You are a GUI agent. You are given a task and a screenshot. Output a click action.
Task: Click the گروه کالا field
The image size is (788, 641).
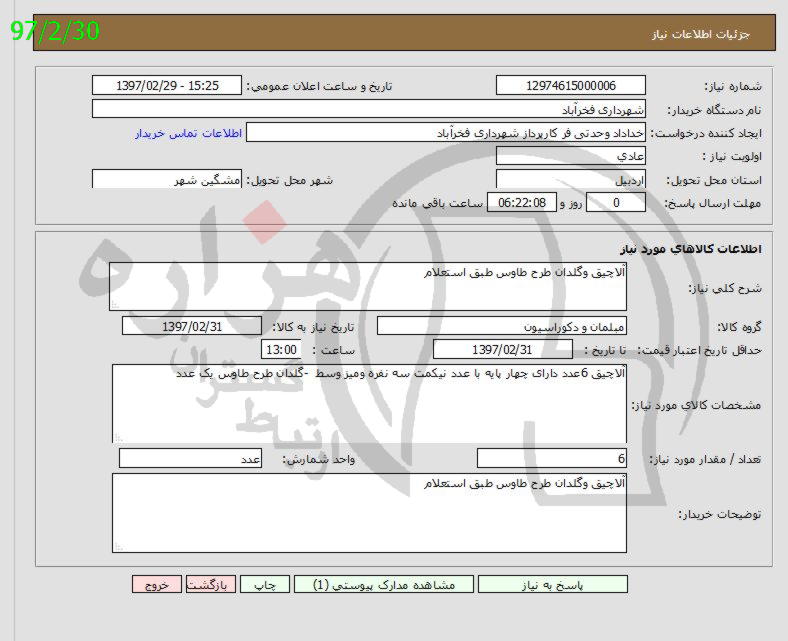pos(501,327)
